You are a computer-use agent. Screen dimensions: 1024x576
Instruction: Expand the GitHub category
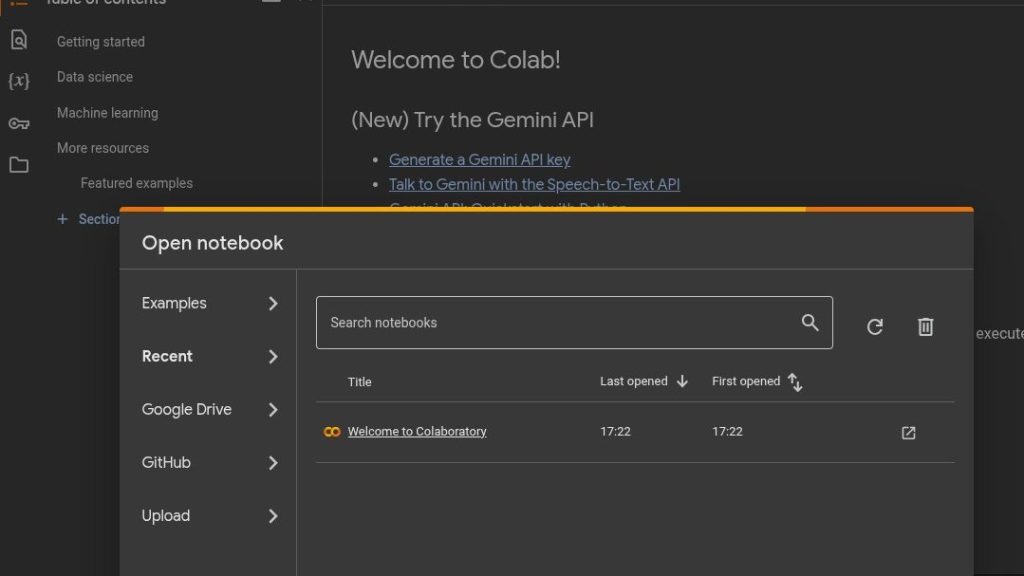(x=210, y=462)
